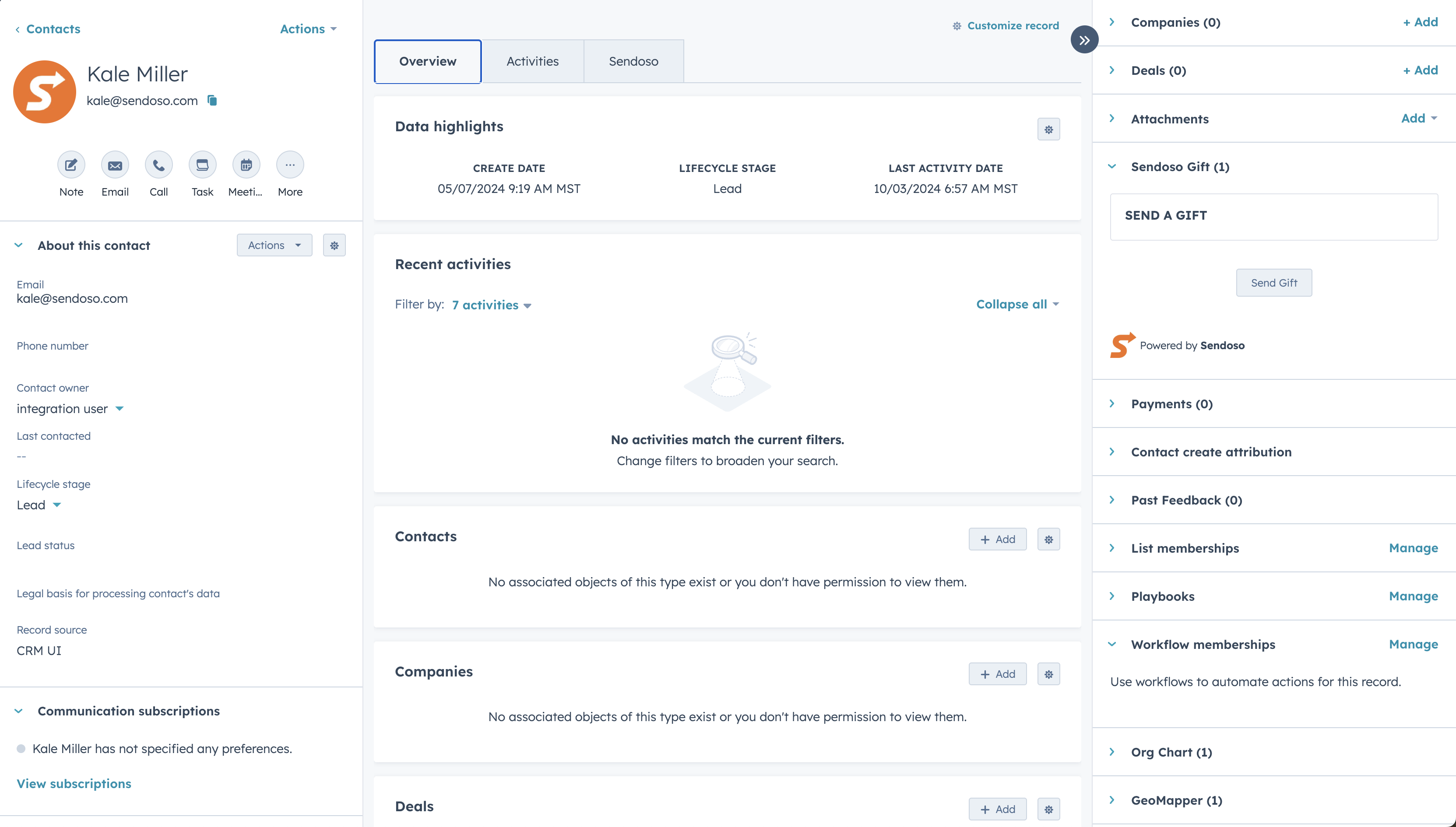Open Companies card settings gear

(x=1048, y=674)
